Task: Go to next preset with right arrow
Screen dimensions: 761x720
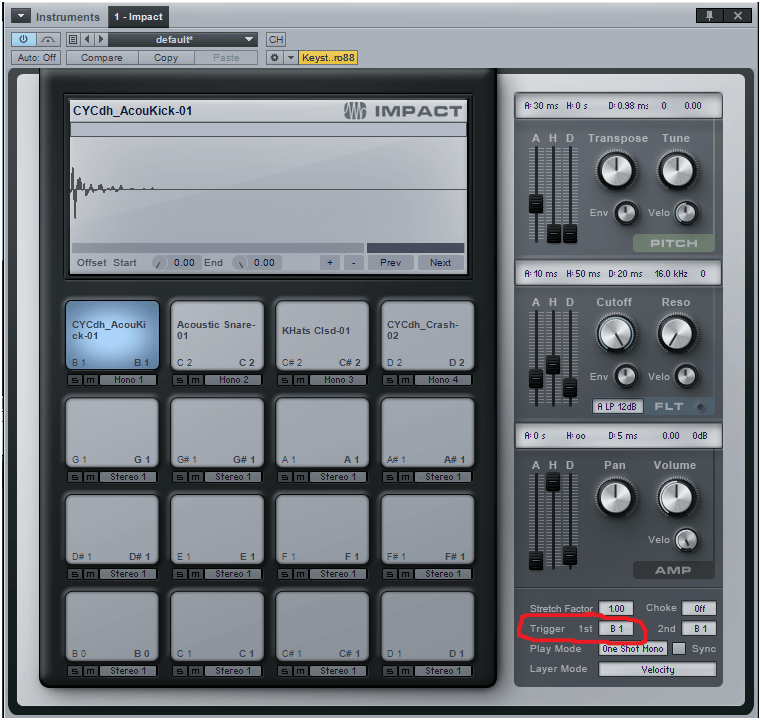Action: [101, 39]
